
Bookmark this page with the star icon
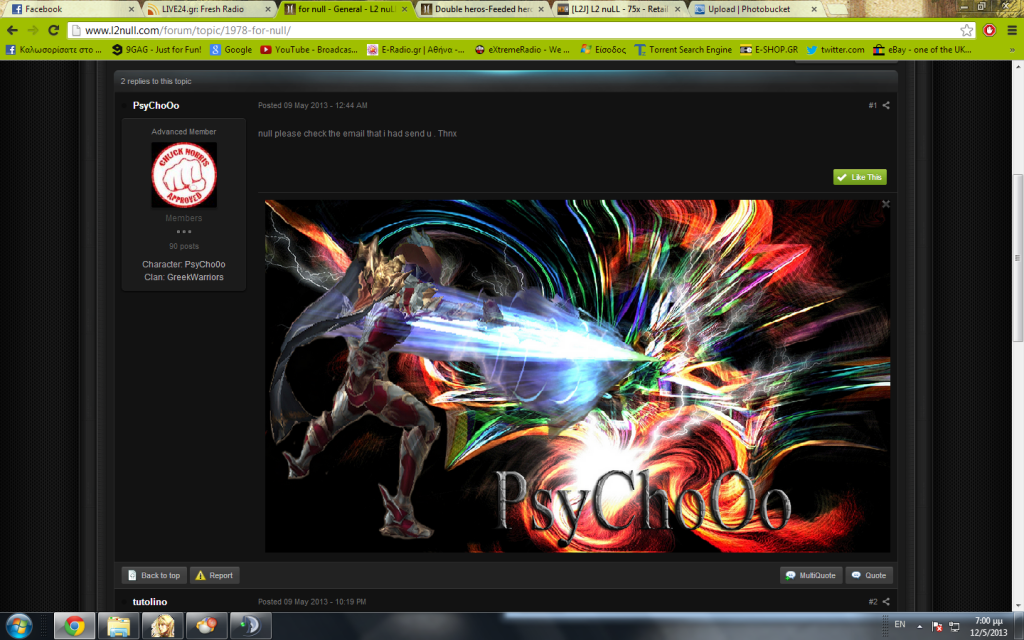966,30
